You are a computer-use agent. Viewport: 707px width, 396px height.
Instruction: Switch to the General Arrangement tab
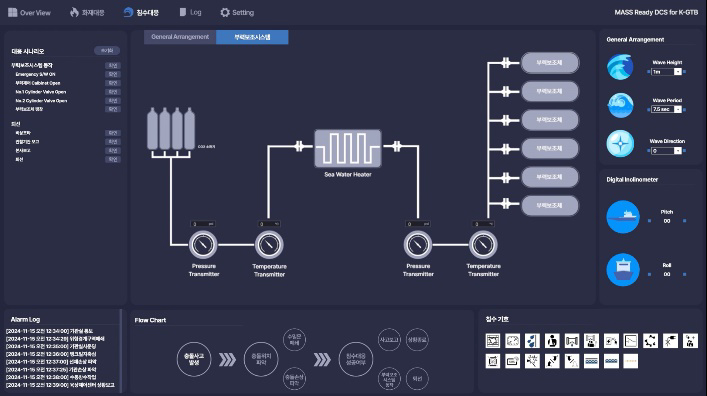(x=180, y=37)
